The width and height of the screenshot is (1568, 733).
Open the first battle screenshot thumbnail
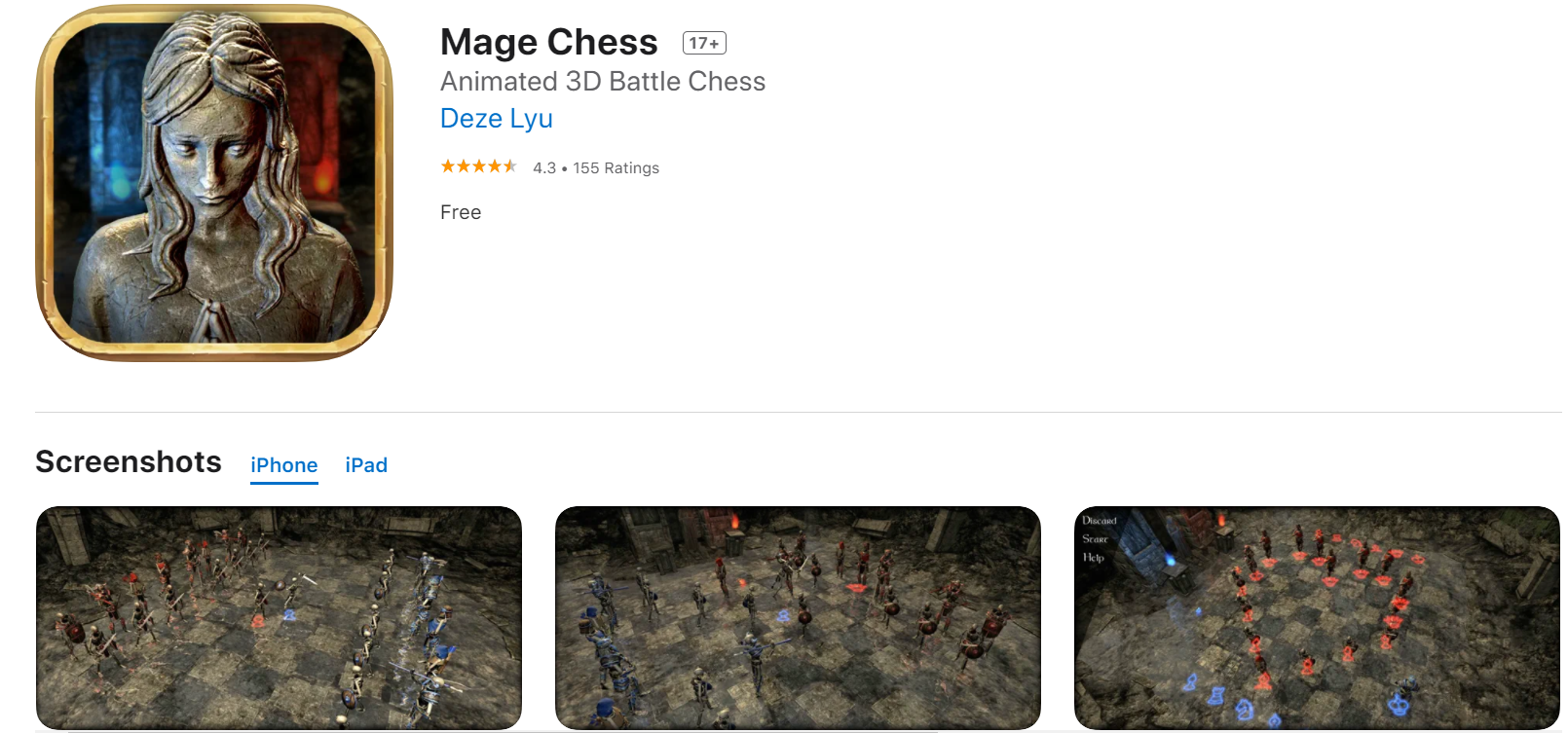click(x=279, y=617)
